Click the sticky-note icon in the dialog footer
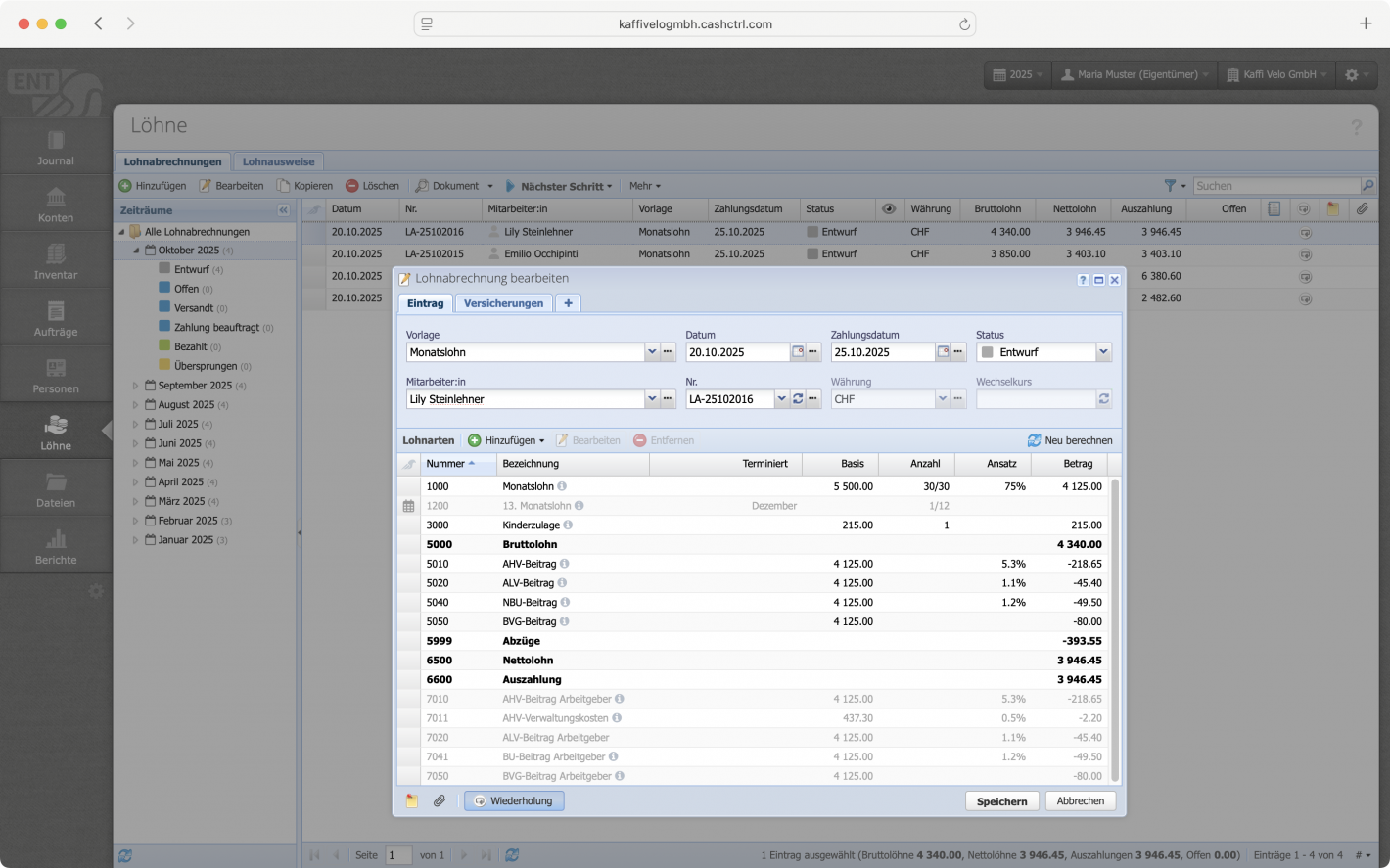 click(x=410, y=800)
